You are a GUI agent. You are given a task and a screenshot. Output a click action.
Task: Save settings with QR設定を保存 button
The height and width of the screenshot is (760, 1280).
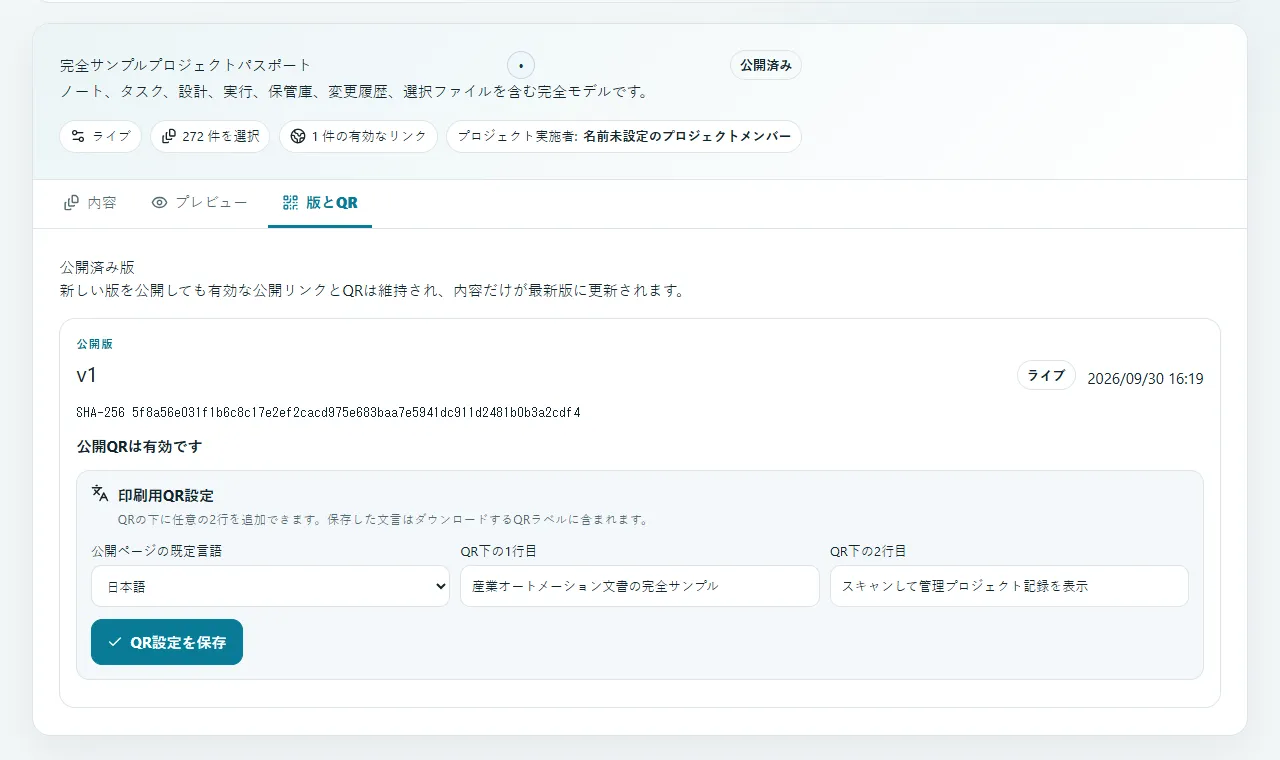point(167,642)
